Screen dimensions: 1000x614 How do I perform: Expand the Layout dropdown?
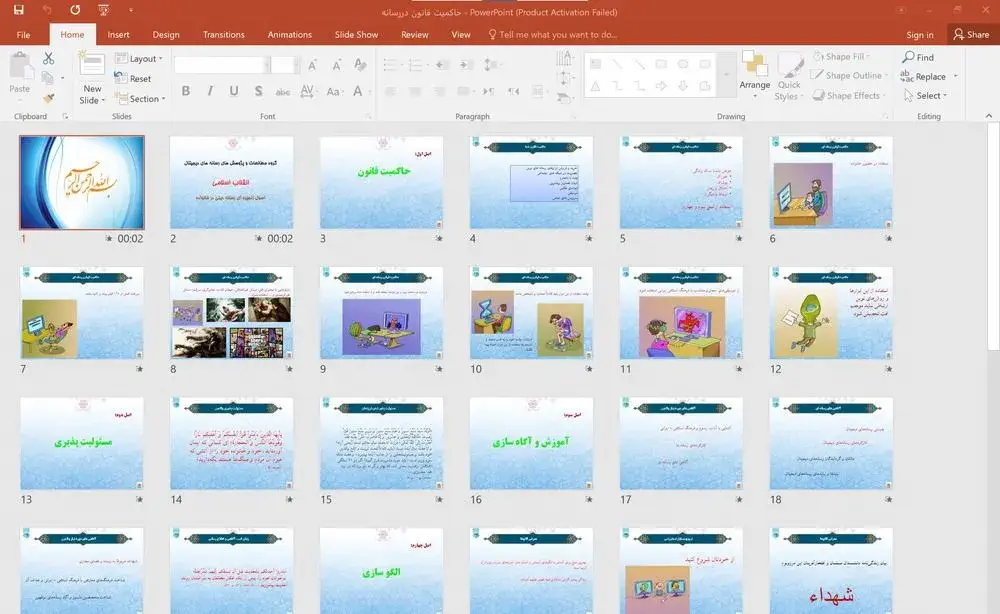pyautogui.click(x=142, y=59)
